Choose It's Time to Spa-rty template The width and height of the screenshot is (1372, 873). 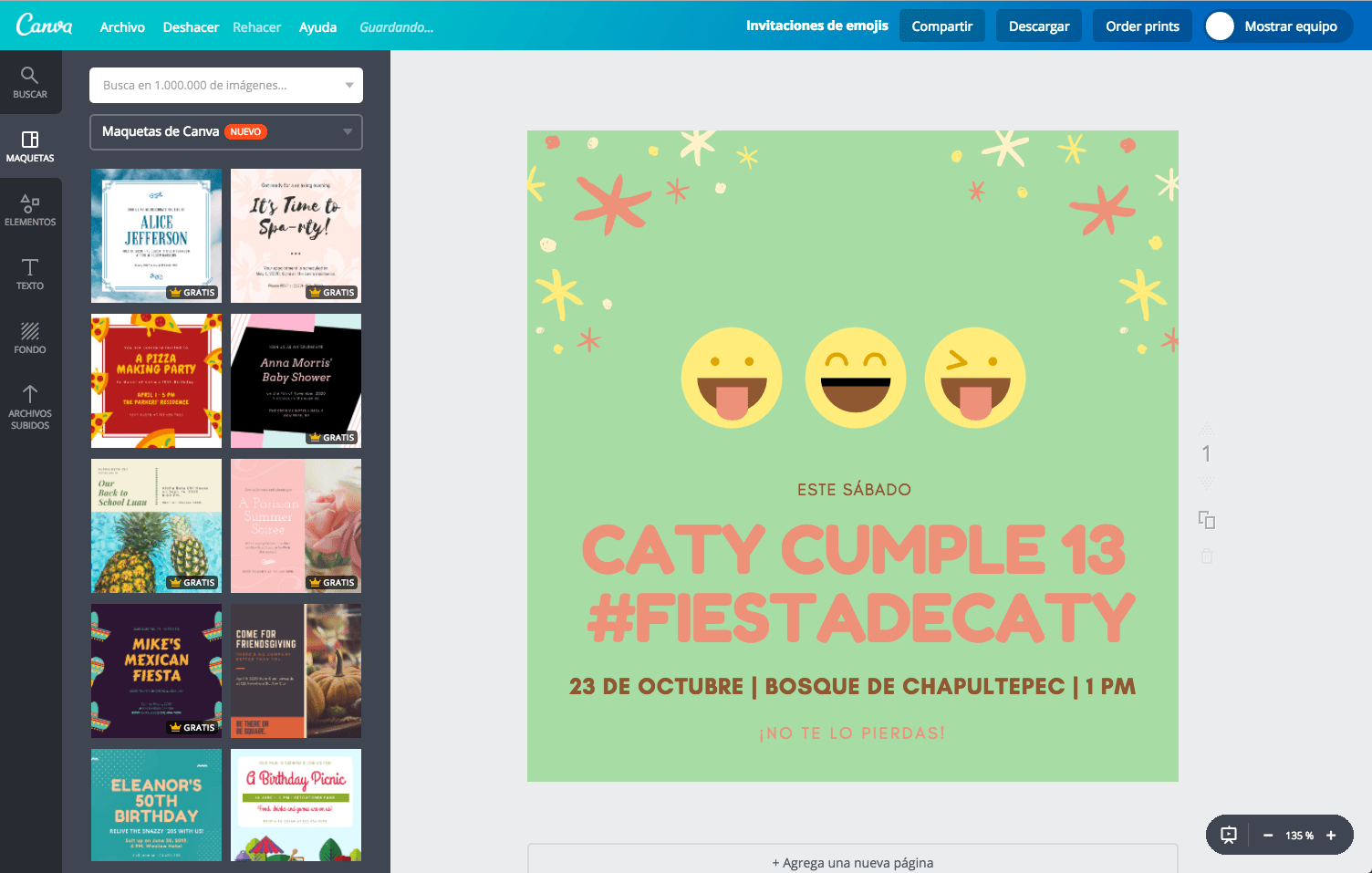click(296, 235)
